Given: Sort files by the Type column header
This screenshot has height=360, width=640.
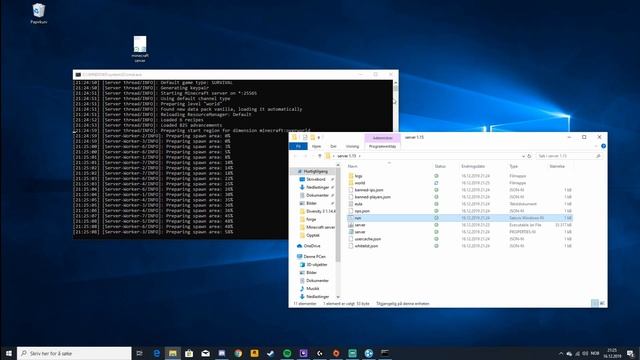Looking at the screenshot, I should point(513,166).
